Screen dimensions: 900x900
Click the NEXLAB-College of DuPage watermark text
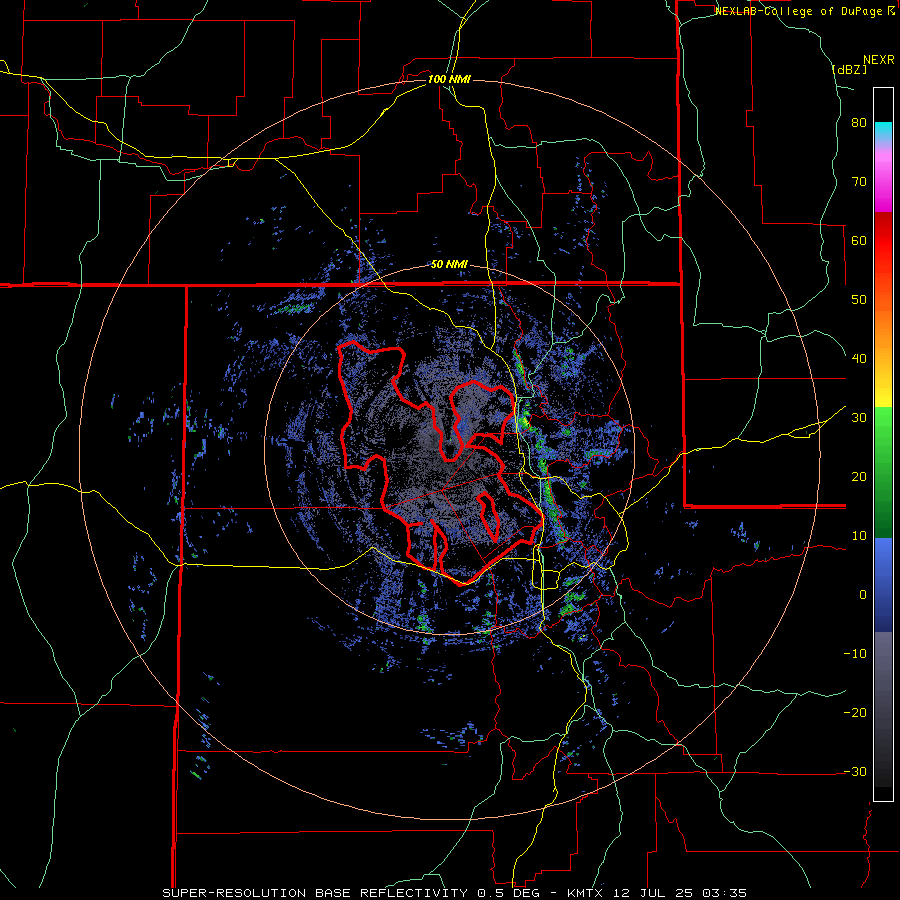pyautogui.click(x=800, y=11)
